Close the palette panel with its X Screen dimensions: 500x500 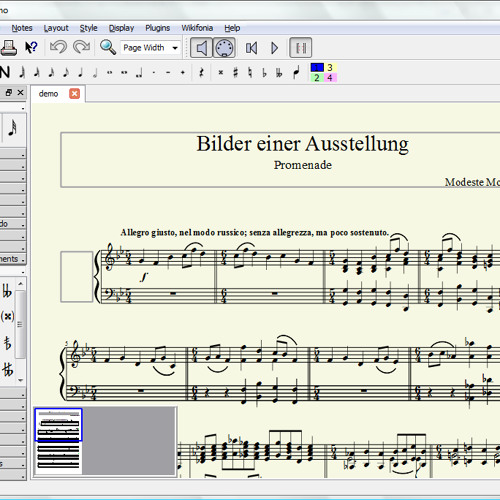tap(20, 92)
